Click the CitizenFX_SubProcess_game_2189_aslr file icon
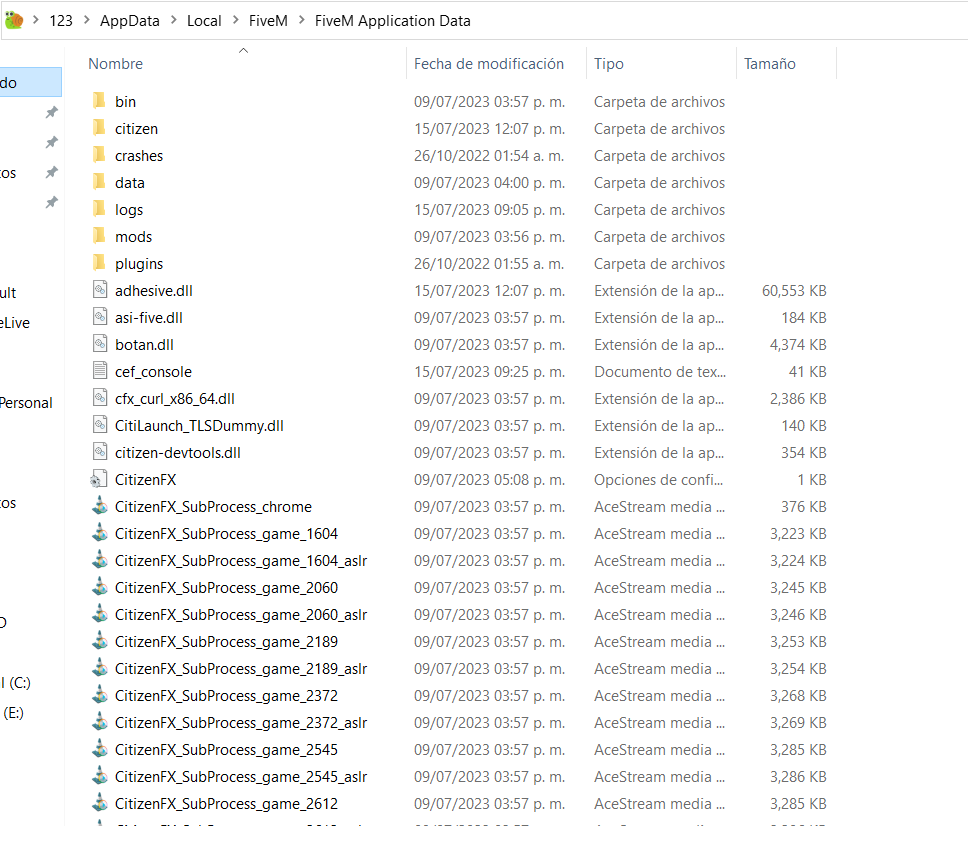 pos(99,668)
